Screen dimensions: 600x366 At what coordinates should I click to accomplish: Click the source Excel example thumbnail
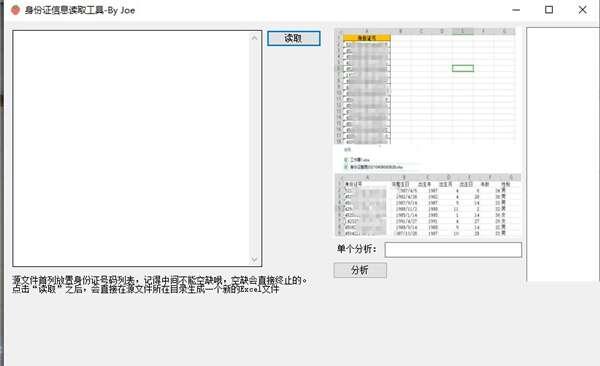click(425, 87)
